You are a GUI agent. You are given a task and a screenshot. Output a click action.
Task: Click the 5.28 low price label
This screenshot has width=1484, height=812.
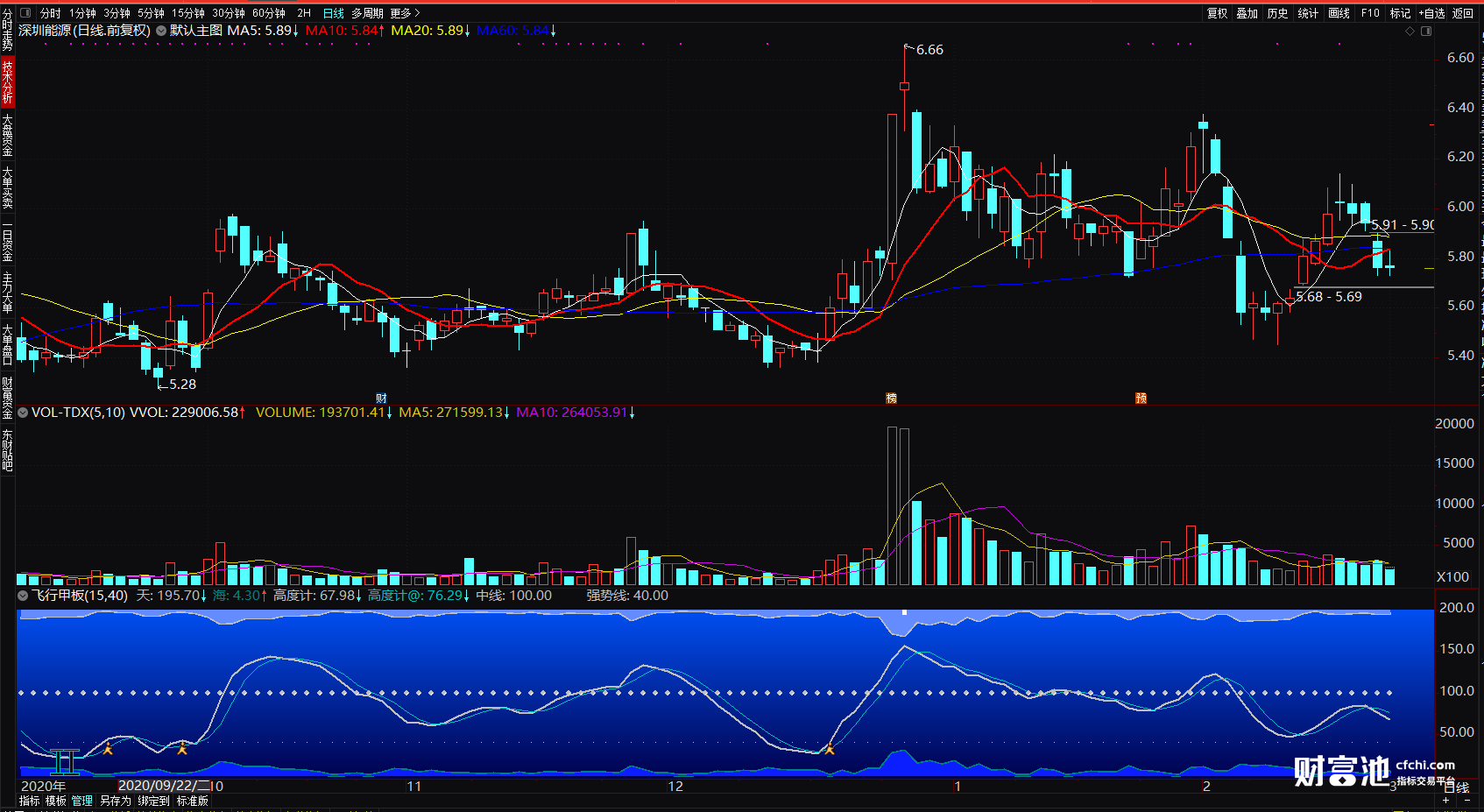[182, 385]
